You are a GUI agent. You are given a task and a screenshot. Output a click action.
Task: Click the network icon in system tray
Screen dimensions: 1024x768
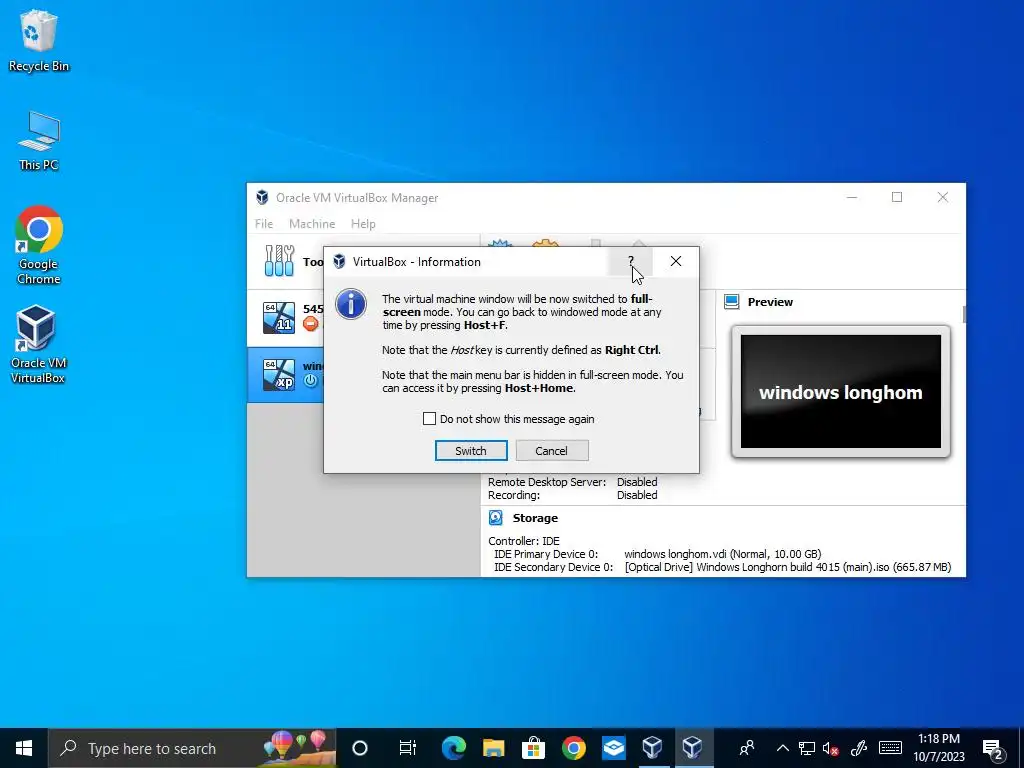[x=807, y=748]
